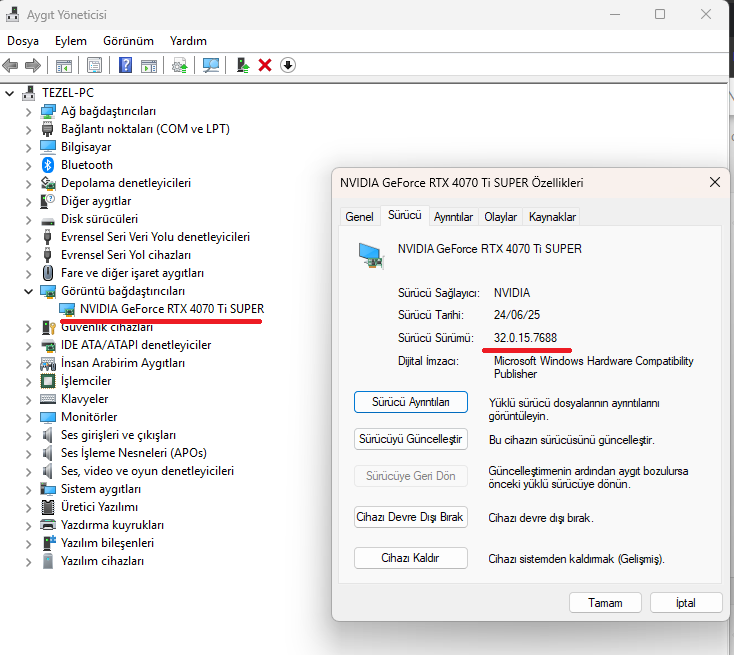Open the Eylem menu
This screenshot has width=734, height=655.
tap(71, 41)
